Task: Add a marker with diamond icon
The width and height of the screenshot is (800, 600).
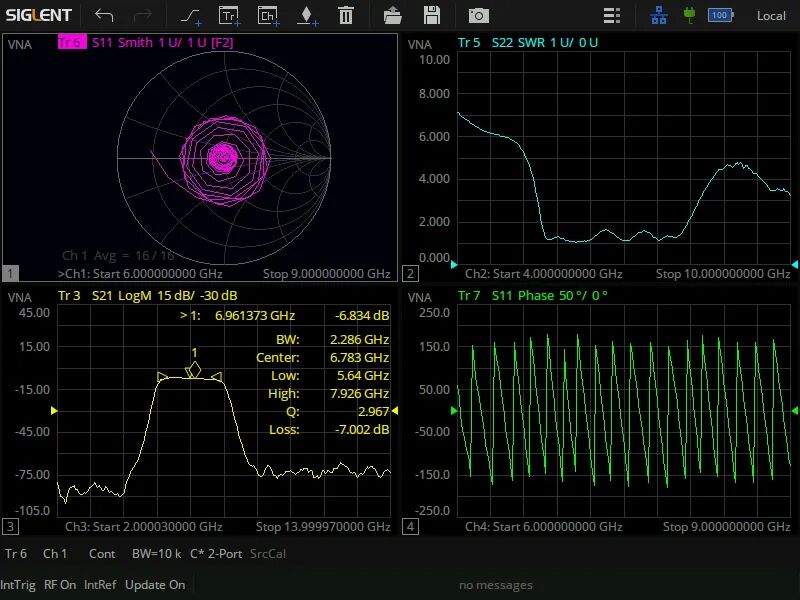Action: (307, 16)
